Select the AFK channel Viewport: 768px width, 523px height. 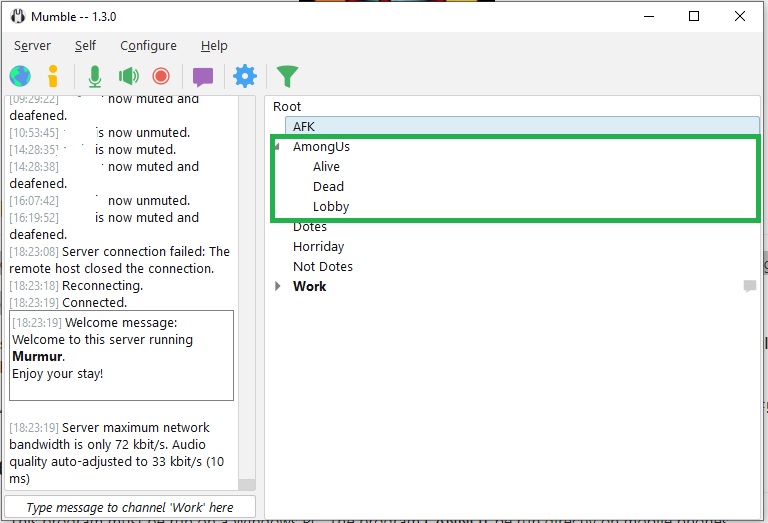pyautogui.click(x=522, y=126)
